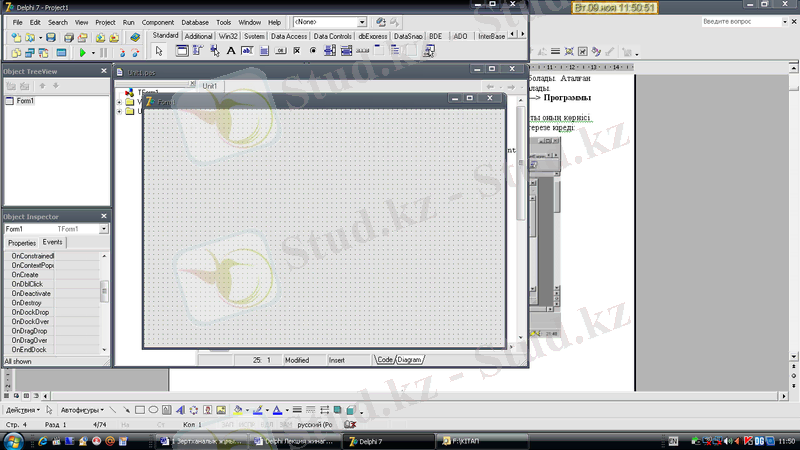Image resolution: width=800 pixels, height=450 pixels.
Task: Click the View Form icon
Action: coord(30,53)
